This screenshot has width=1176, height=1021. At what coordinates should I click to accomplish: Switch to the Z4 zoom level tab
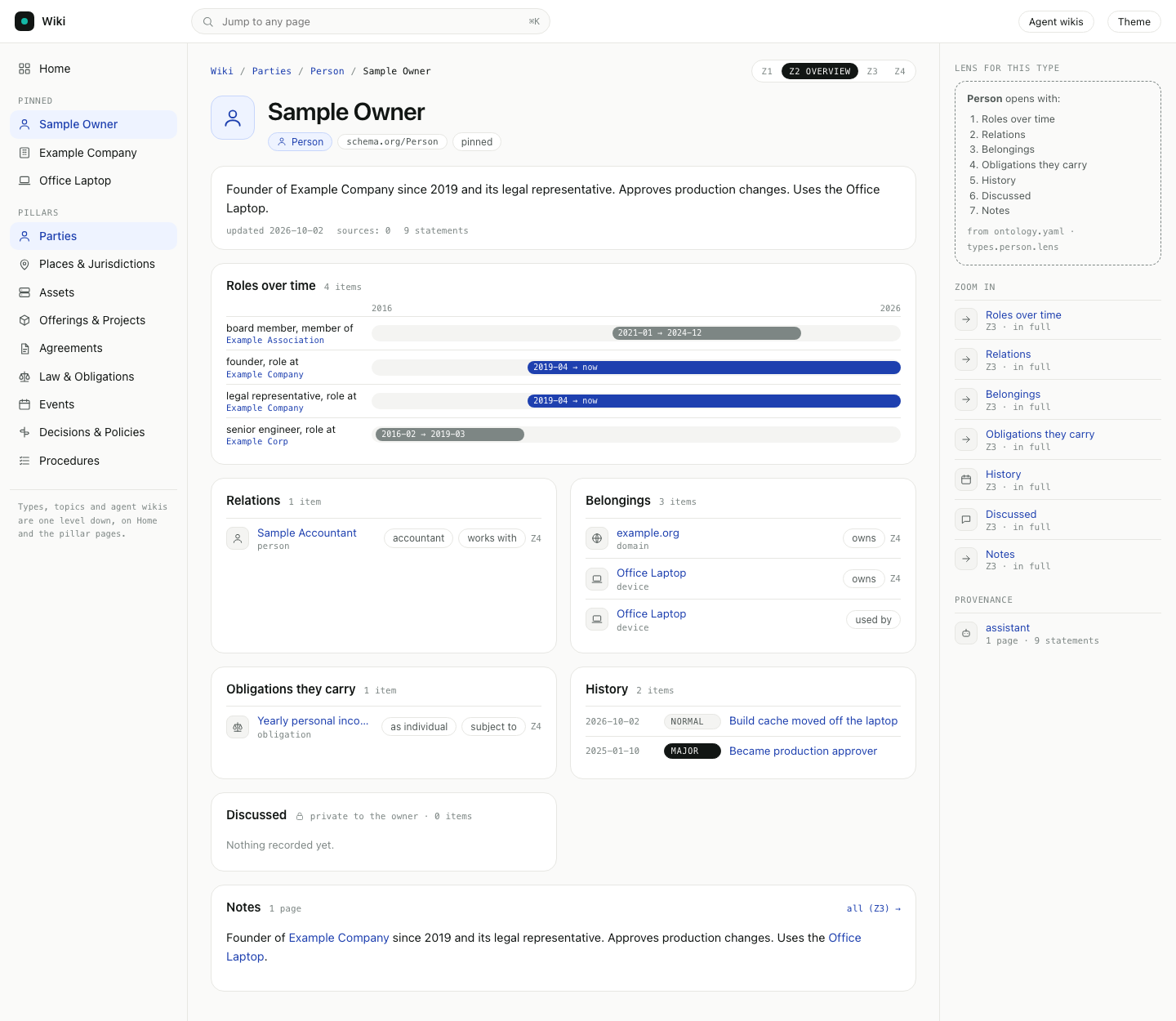[900, 71]
